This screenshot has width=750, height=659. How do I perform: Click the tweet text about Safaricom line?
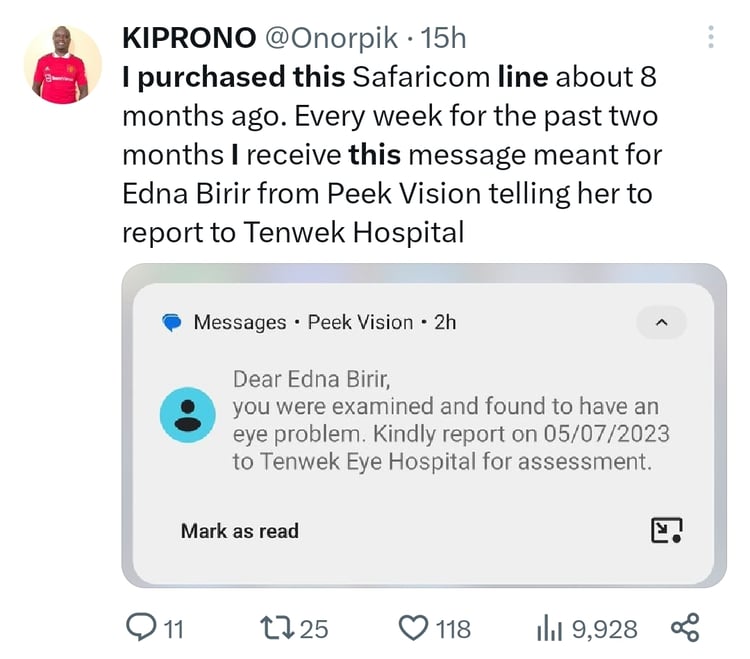point(390,154)
